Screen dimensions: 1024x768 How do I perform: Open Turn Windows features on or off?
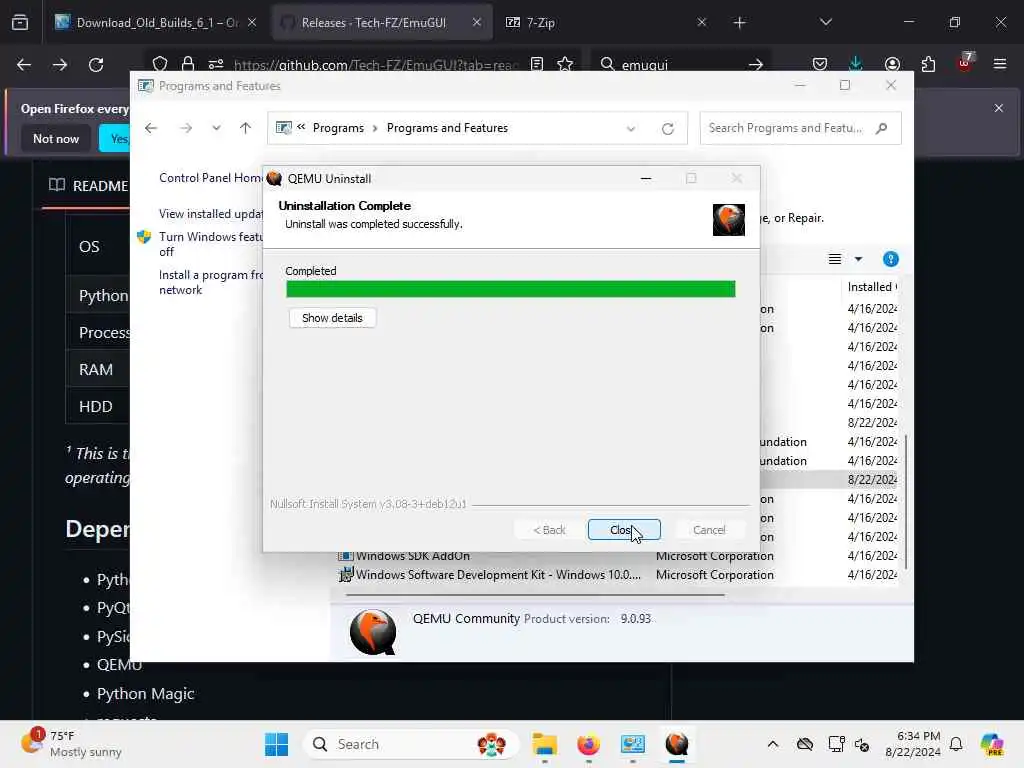pyautogui.click(x=210, y=244)
